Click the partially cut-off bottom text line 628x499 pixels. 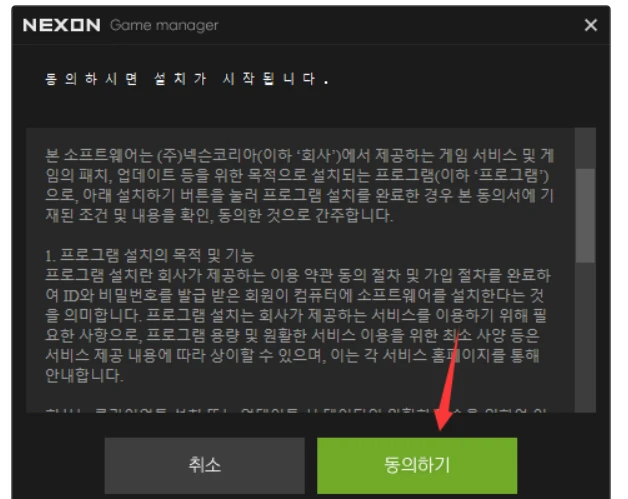296,410
